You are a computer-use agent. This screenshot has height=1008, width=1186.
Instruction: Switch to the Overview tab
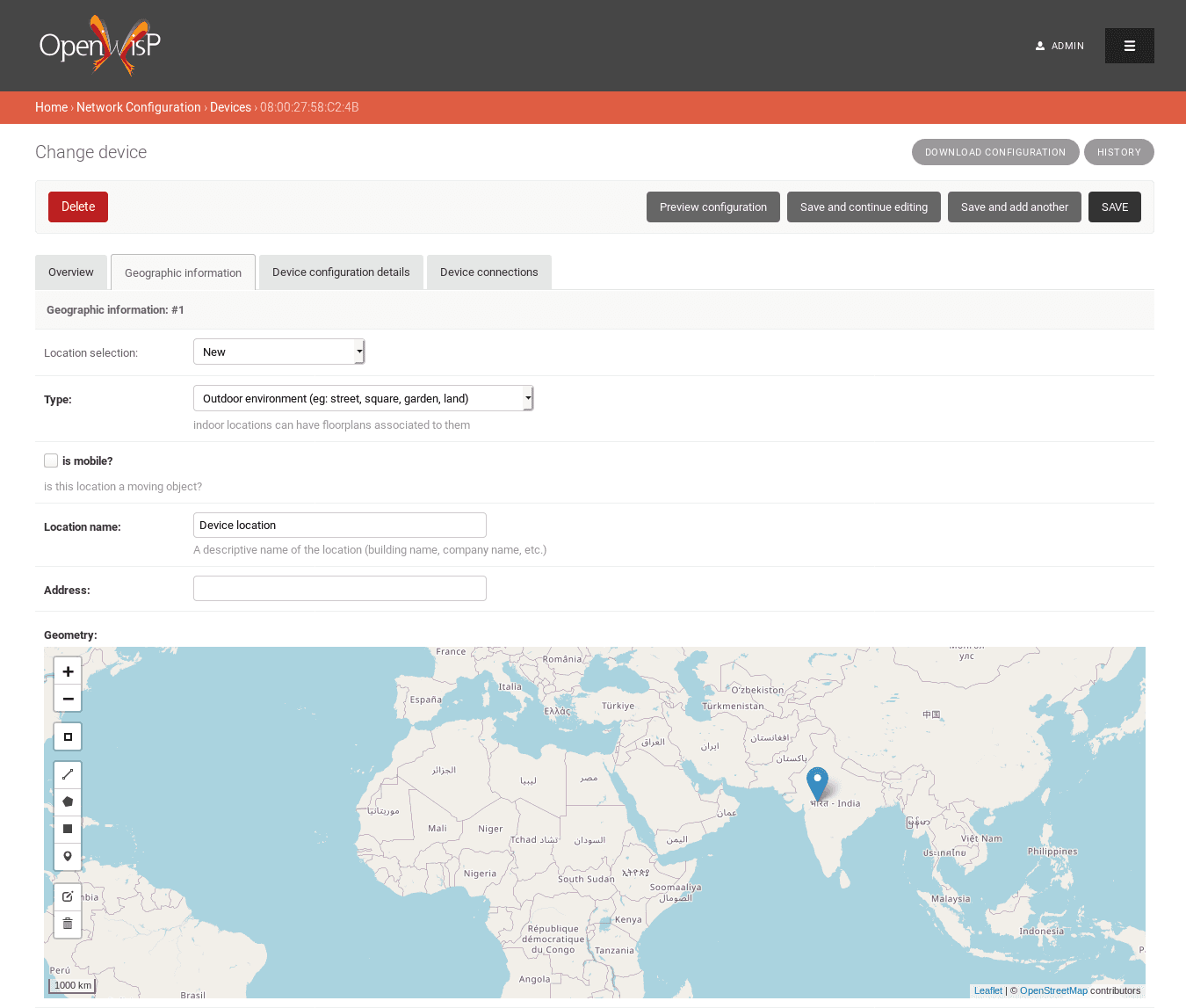click(x=71, y=272)
